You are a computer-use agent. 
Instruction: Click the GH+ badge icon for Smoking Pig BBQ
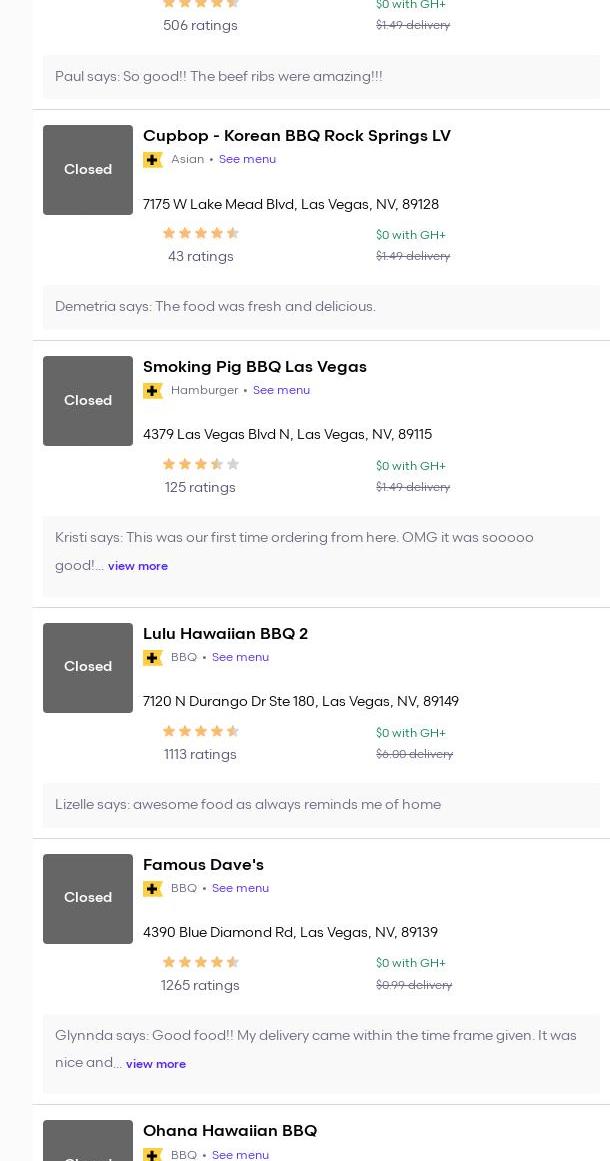pyautogui.click(x=153, y=391)
